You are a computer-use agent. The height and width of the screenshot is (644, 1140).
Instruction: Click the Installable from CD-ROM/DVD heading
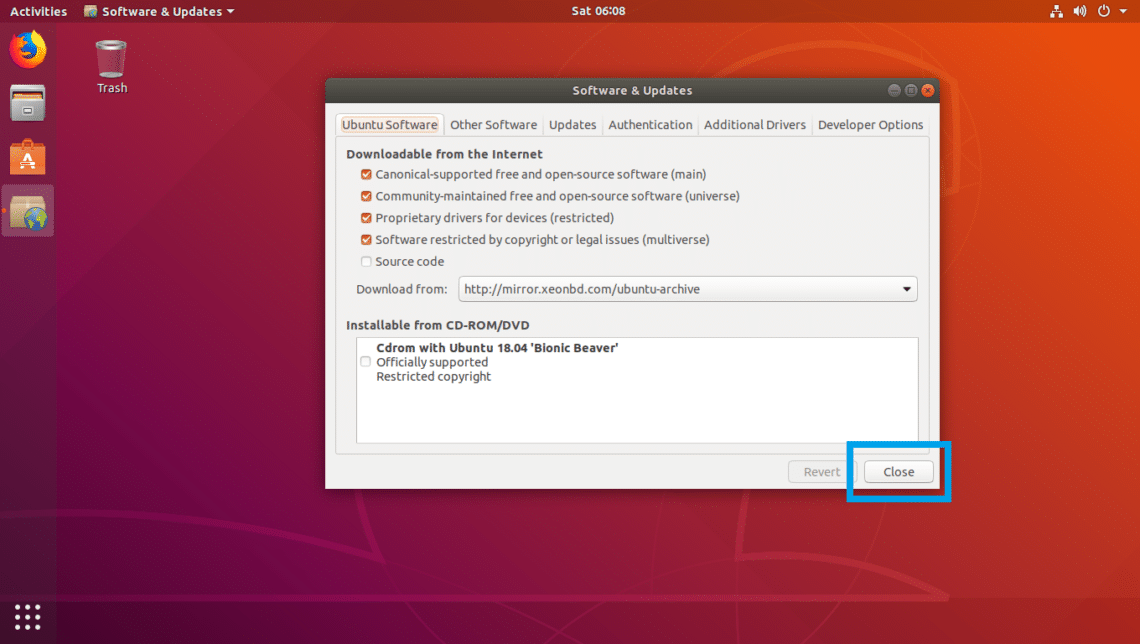(x=438, y=325)
